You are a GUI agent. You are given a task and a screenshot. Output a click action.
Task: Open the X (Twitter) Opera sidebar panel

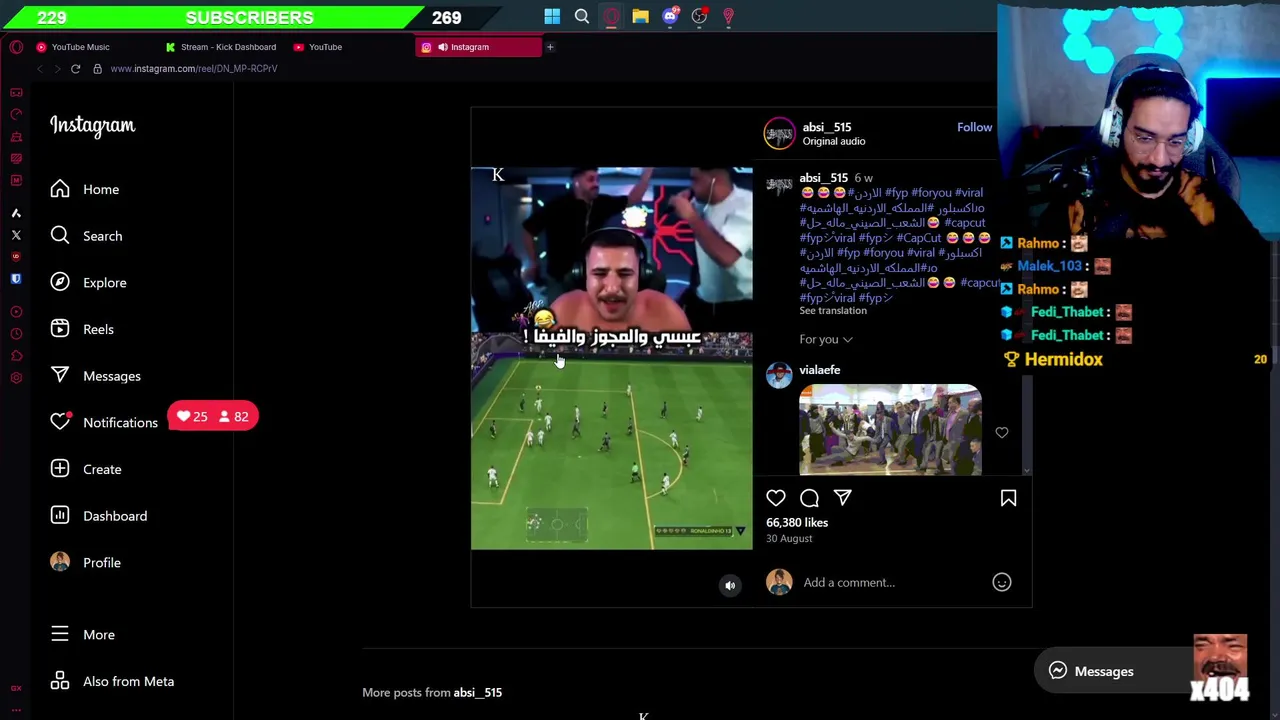[x=16, y=235]
